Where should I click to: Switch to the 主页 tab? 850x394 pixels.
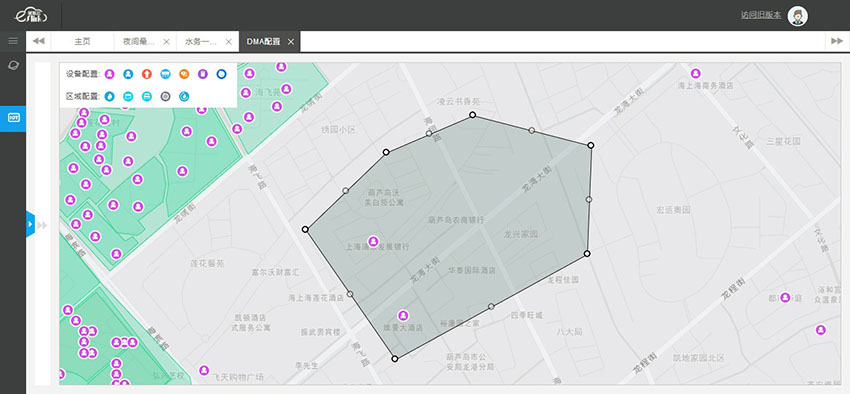pos(82,41)
